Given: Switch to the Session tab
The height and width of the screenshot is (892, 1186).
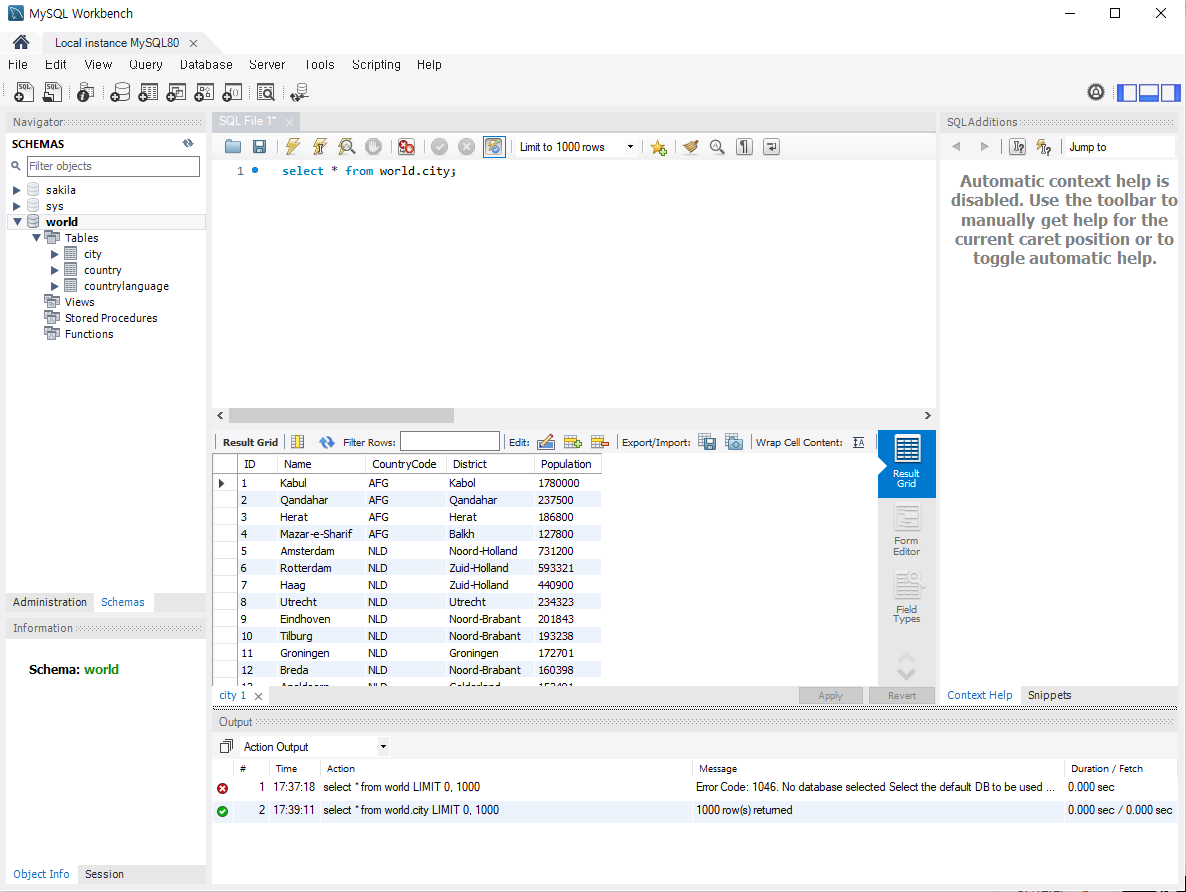Looking at the screenshot, I should [104, 874].
